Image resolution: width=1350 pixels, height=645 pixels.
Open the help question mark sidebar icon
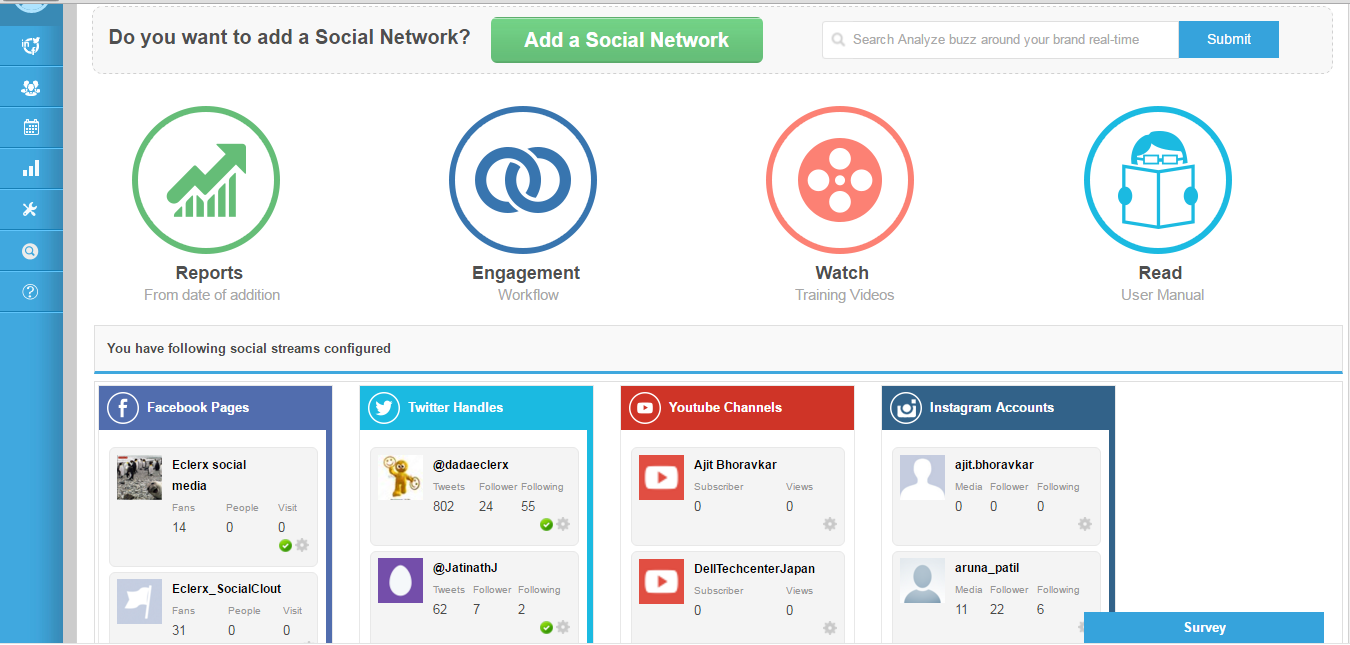click(x=30, y=292)
